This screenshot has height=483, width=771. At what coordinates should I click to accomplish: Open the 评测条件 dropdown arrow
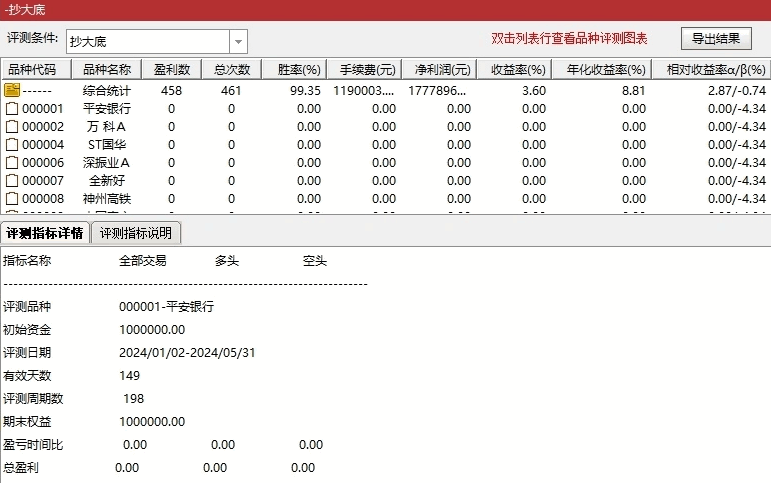(x=238, y=42)
